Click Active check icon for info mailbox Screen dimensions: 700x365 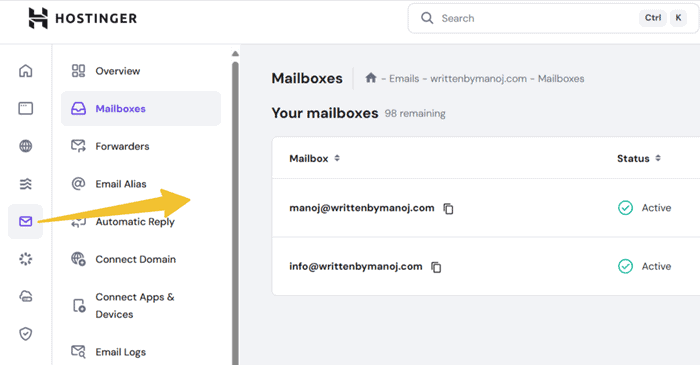625,266
